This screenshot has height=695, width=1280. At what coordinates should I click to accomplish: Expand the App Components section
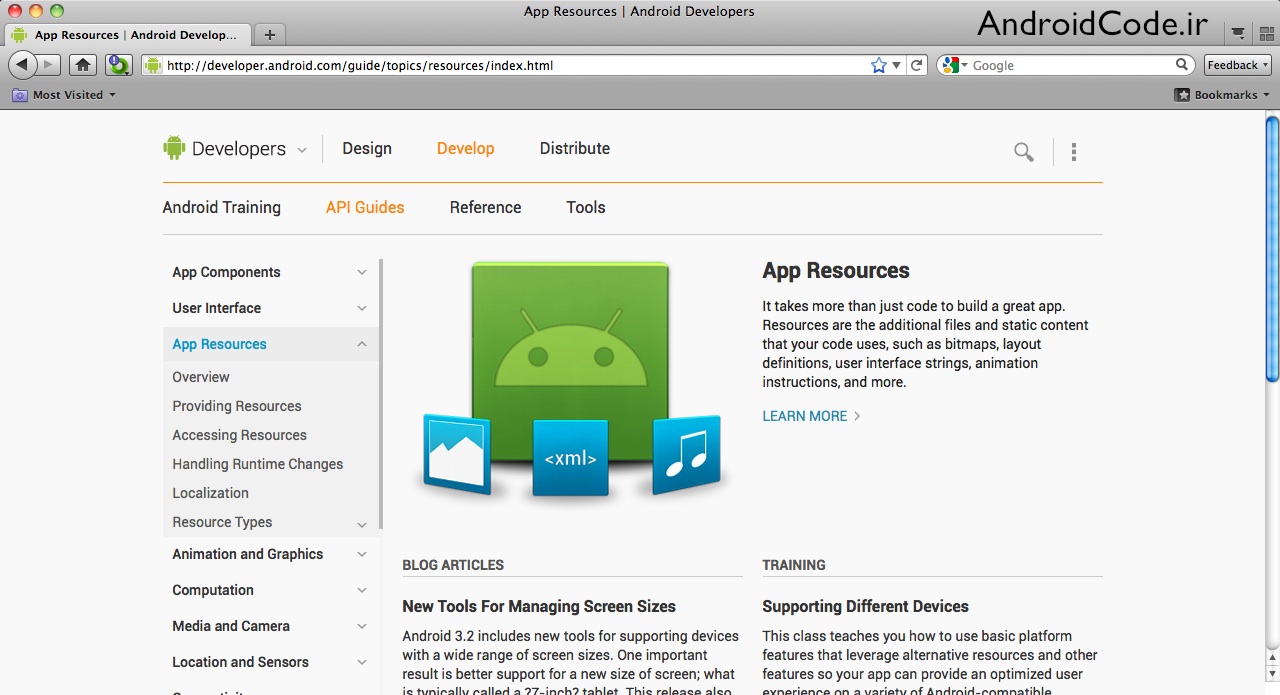362,272
